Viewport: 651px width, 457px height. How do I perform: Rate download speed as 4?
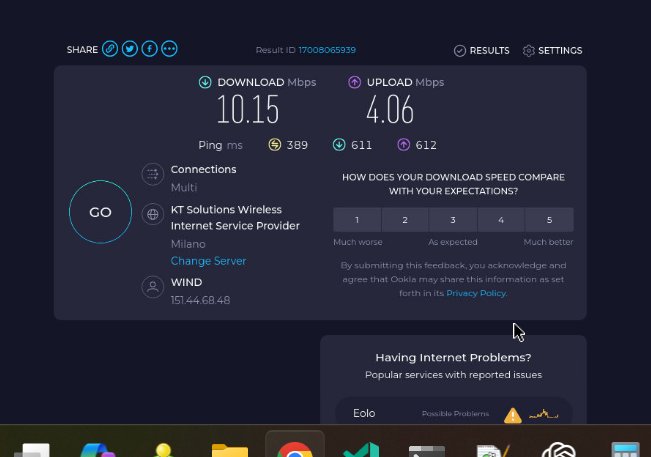click(501, 220)
